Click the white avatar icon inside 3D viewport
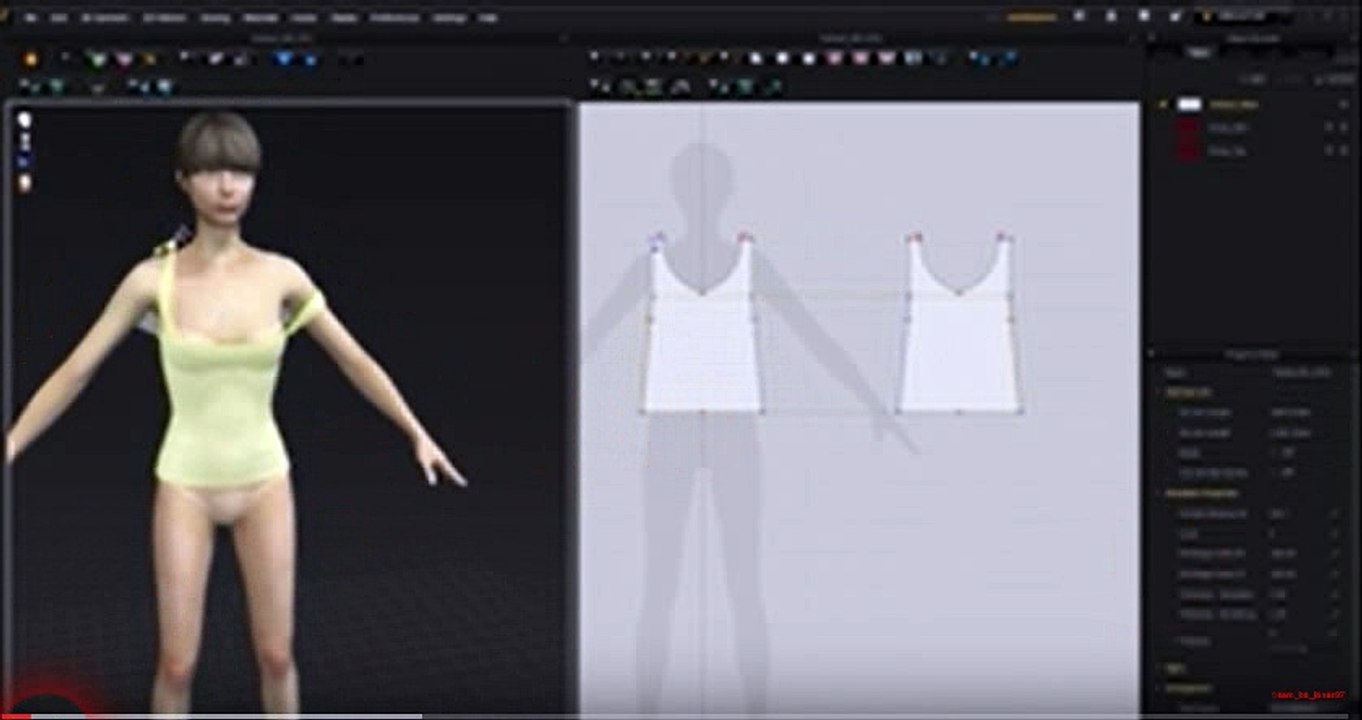 point(24,120)
